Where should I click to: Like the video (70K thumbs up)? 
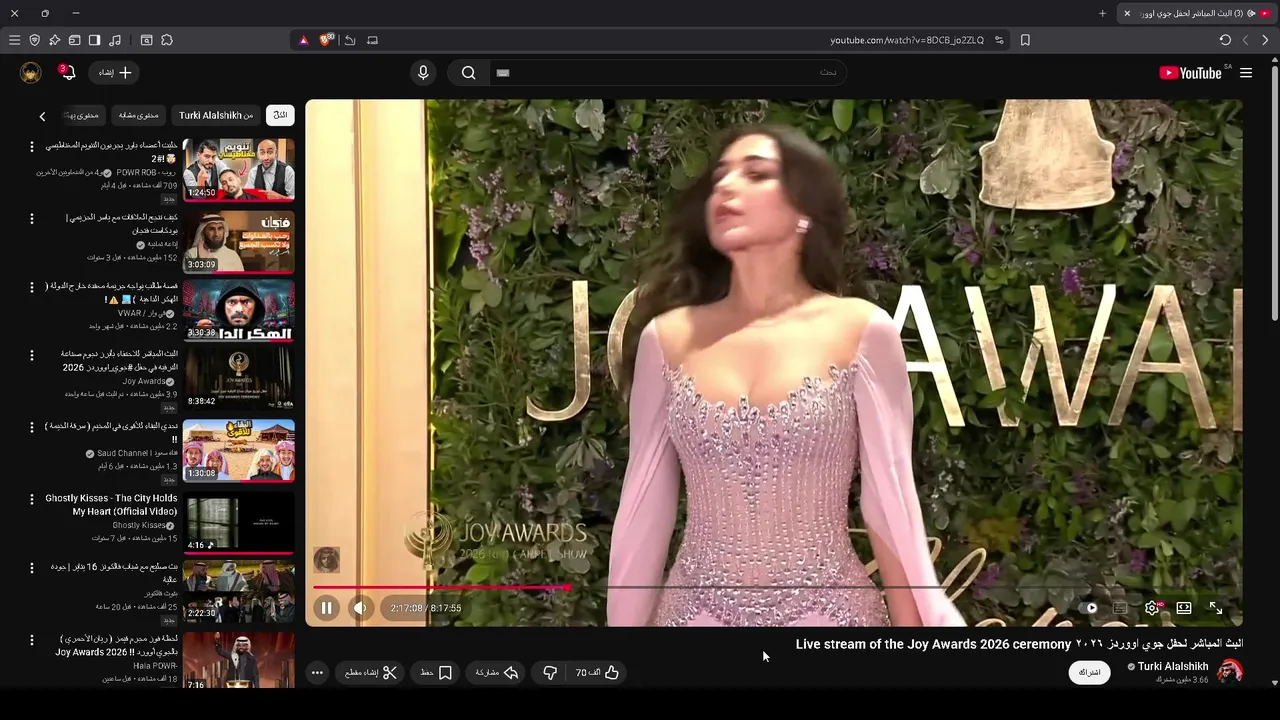[597, 673]
